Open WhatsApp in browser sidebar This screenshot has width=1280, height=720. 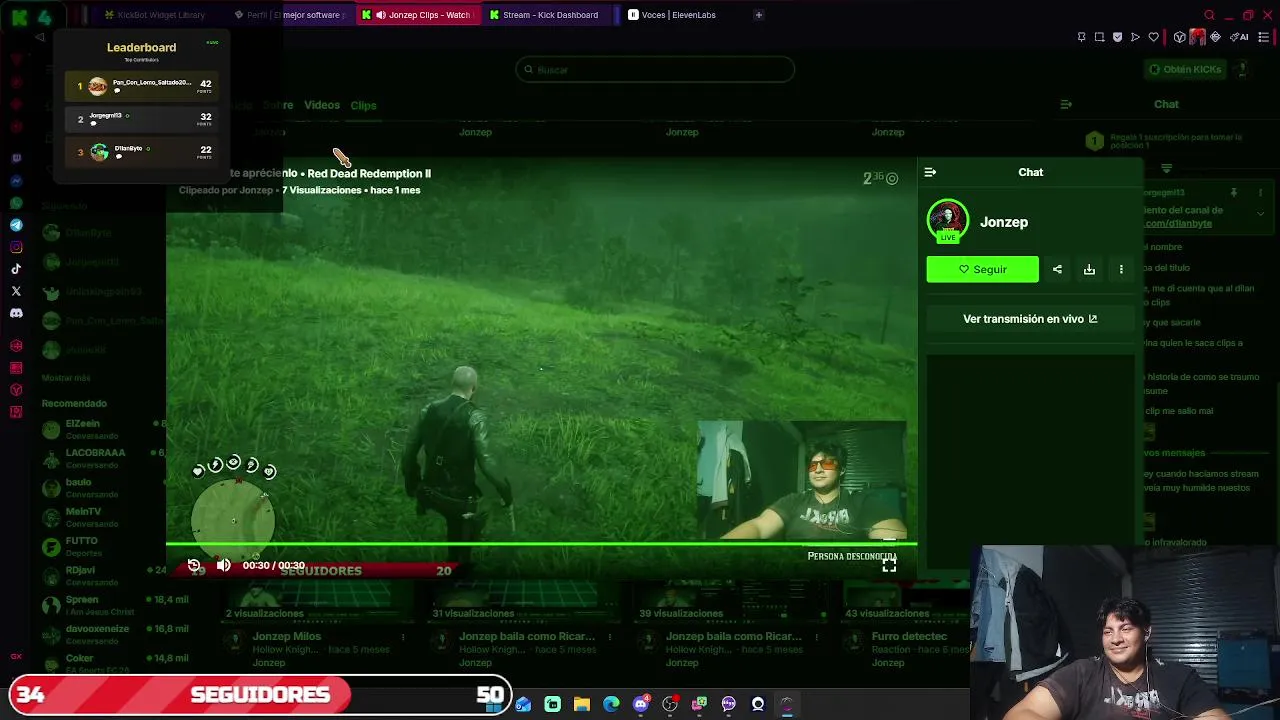(x=16, y=203)
